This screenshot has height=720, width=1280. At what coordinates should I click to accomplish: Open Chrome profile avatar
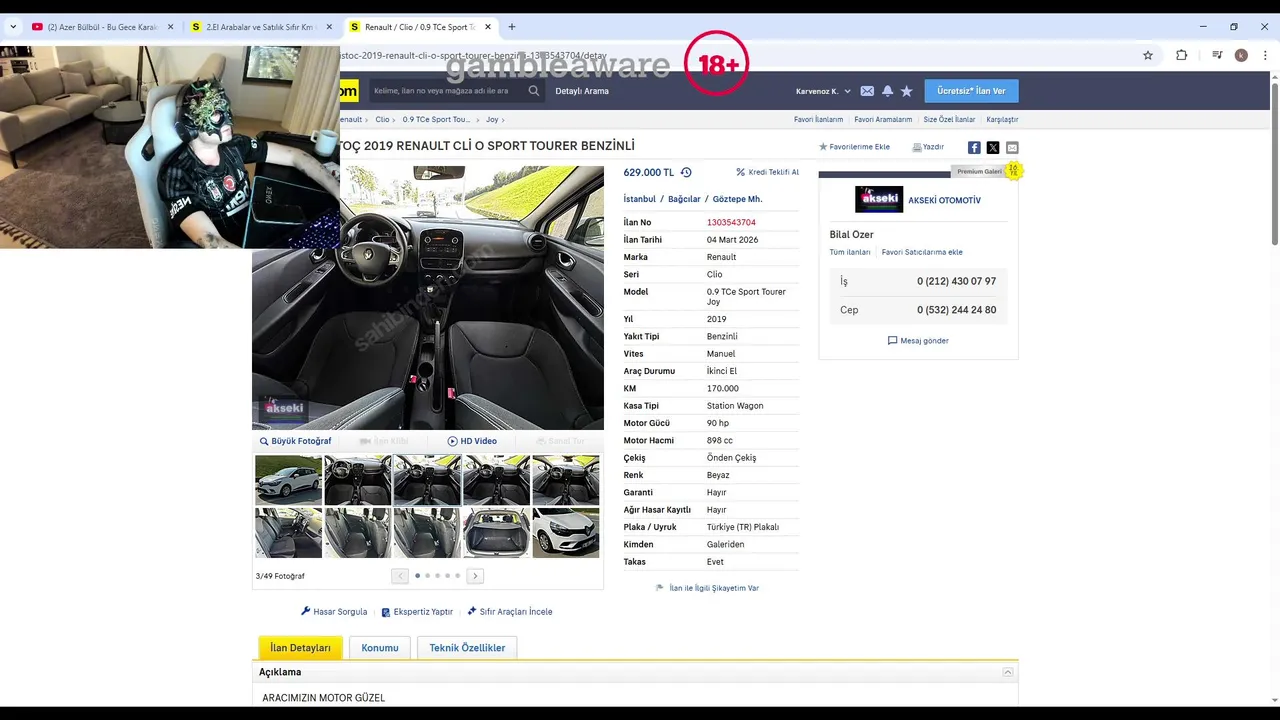[1241, 55]
